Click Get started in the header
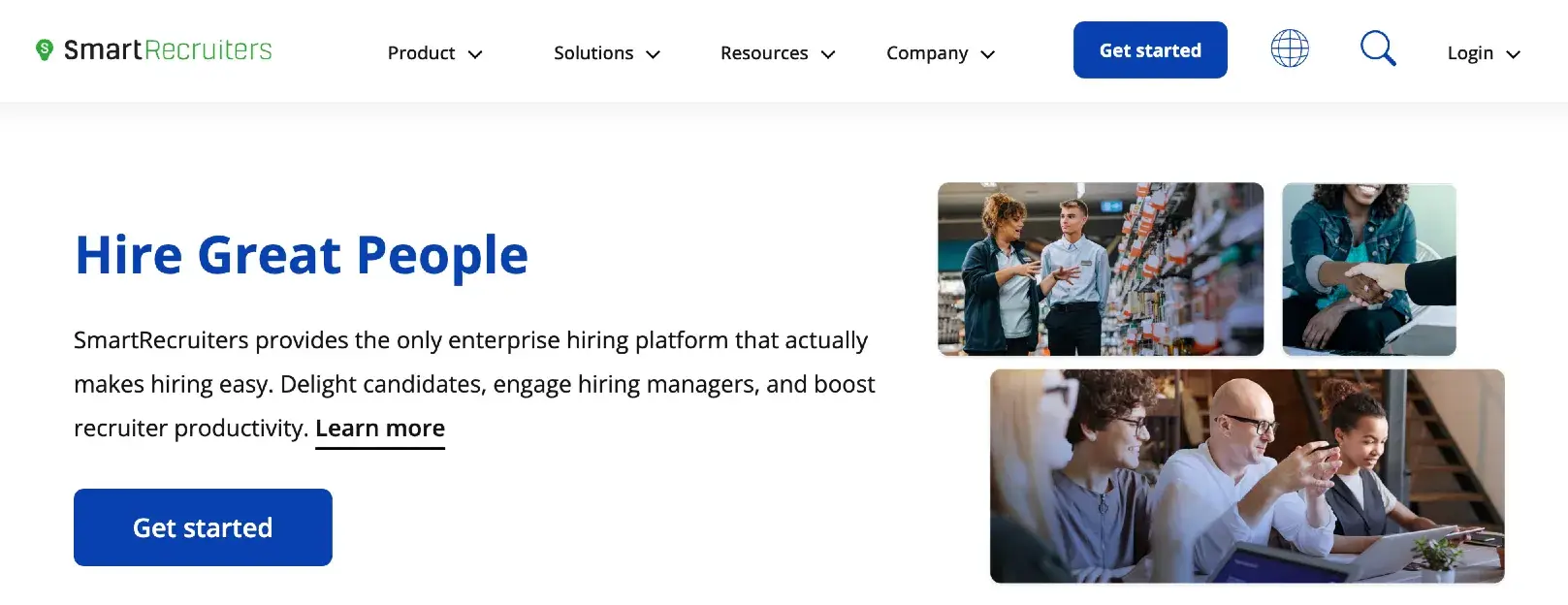Screen dimensions: 1568x605 (1150, 50)
